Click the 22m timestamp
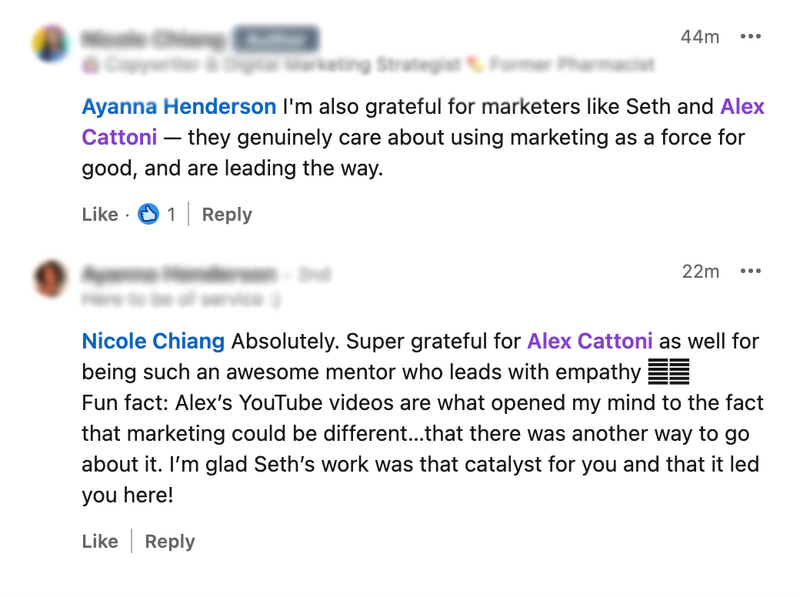 [699, 271]
